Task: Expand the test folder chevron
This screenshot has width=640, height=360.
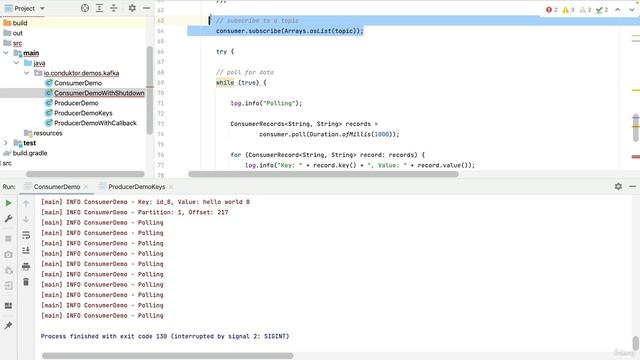Action: 6,143
